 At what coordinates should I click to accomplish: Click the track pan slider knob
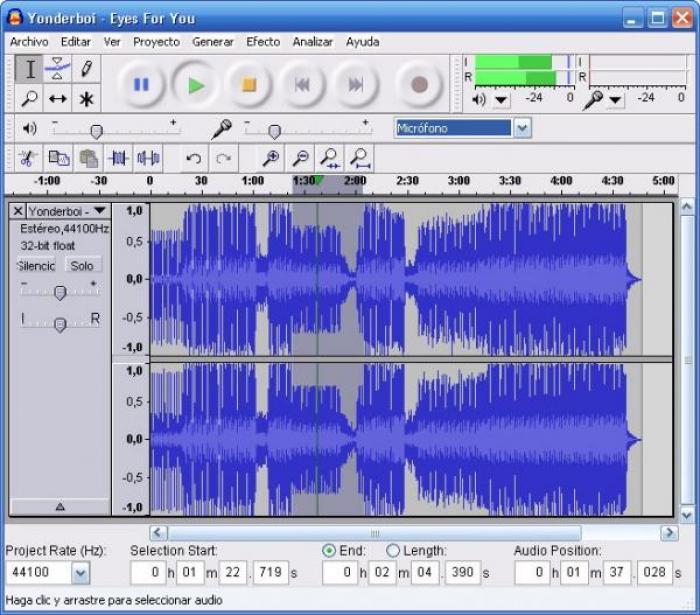click(x=60, y=324)
